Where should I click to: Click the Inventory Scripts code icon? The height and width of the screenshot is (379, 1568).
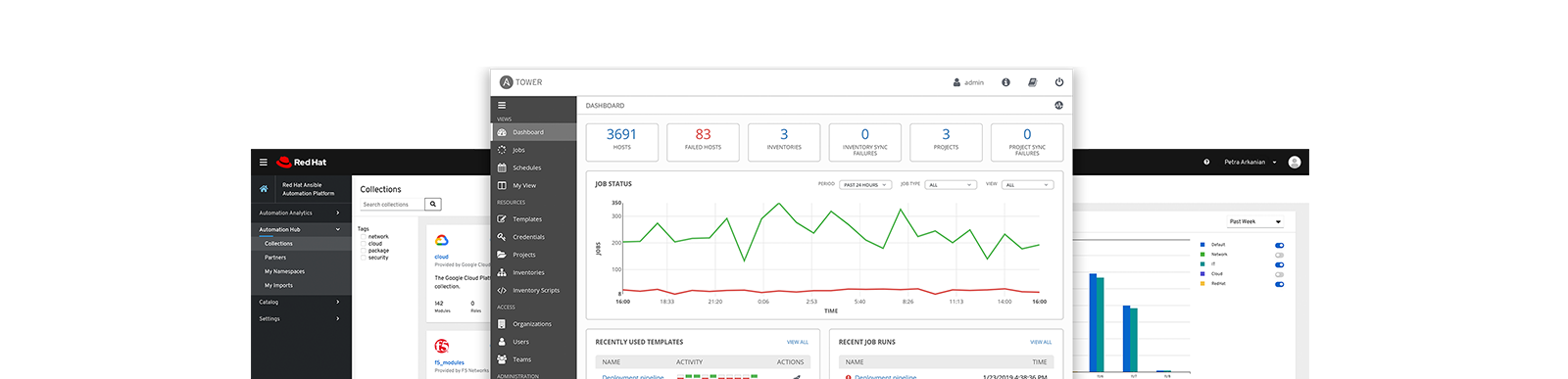[502, 290]
